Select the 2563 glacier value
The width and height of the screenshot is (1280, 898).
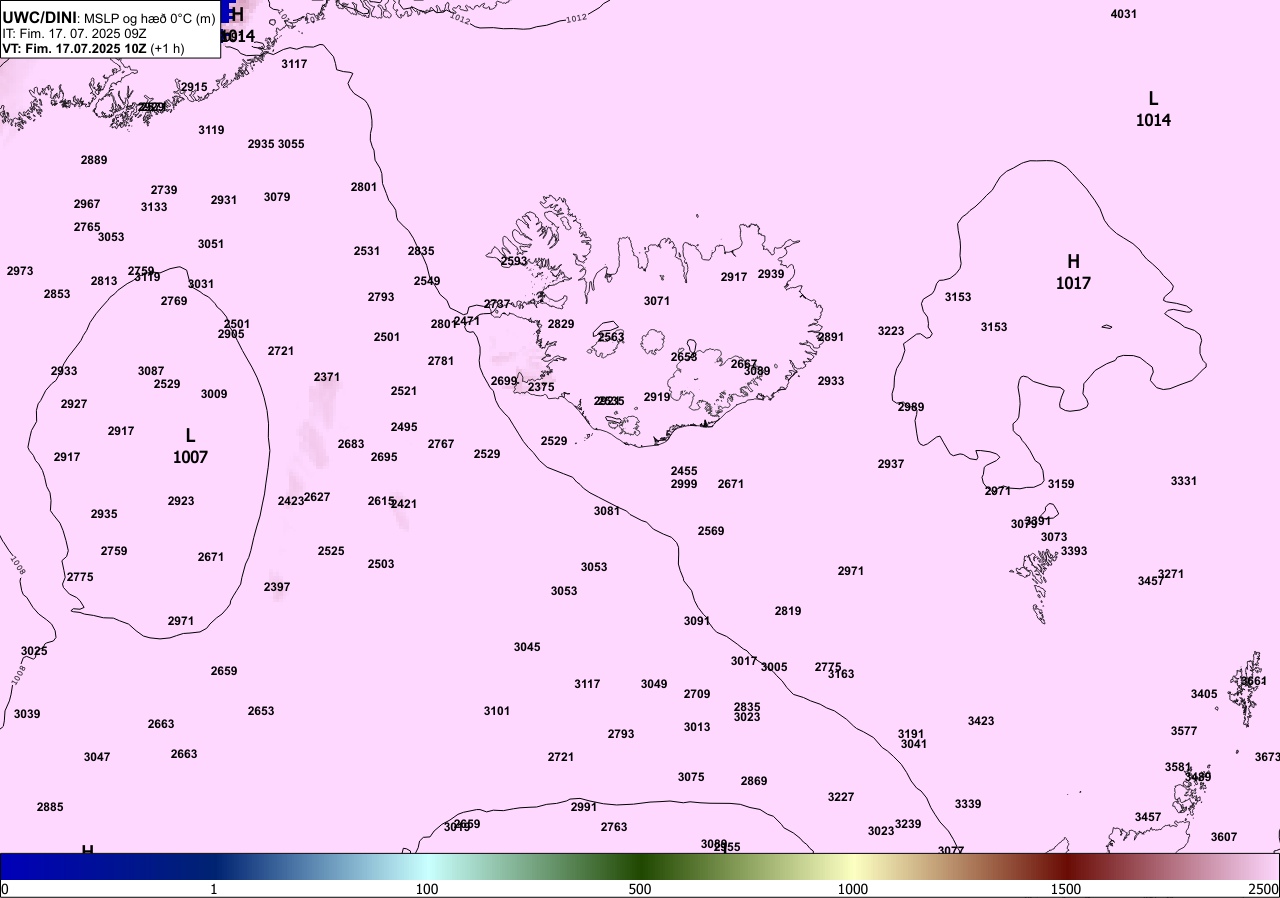(x=611, y=337)
